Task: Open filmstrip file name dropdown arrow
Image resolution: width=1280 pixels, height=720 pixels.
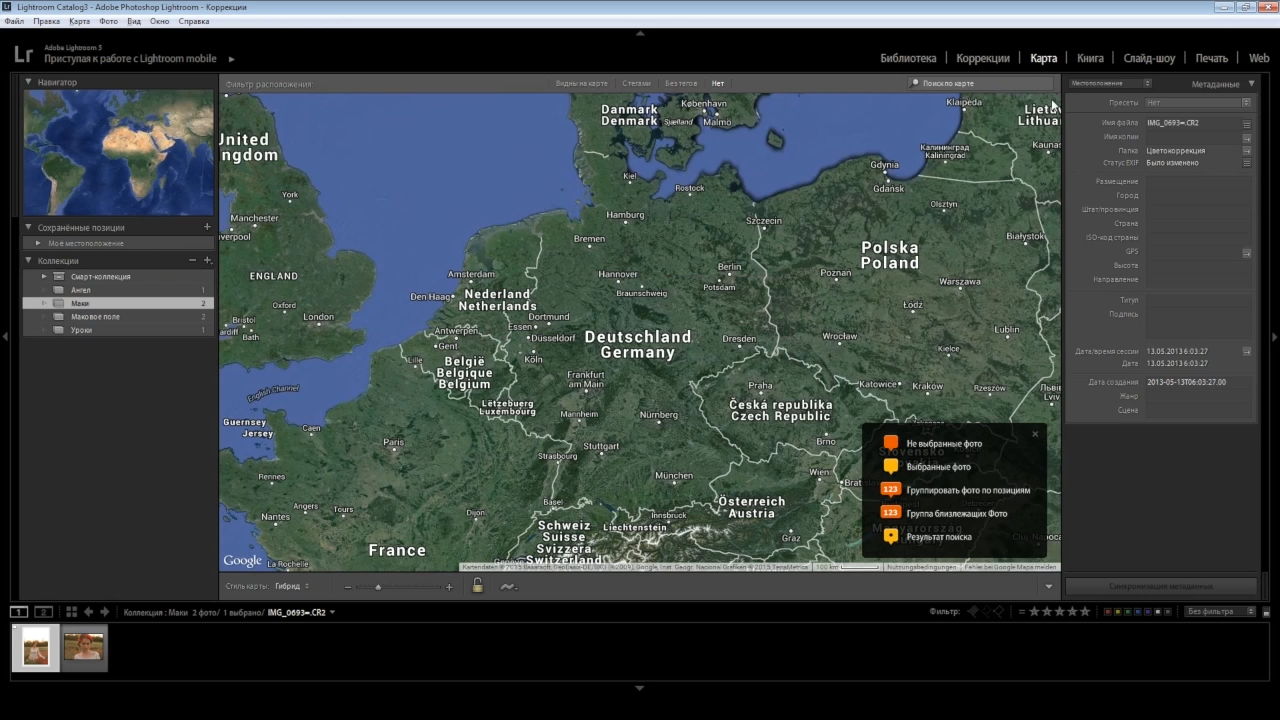Action: pyautogui.click(x=332, y=612)
